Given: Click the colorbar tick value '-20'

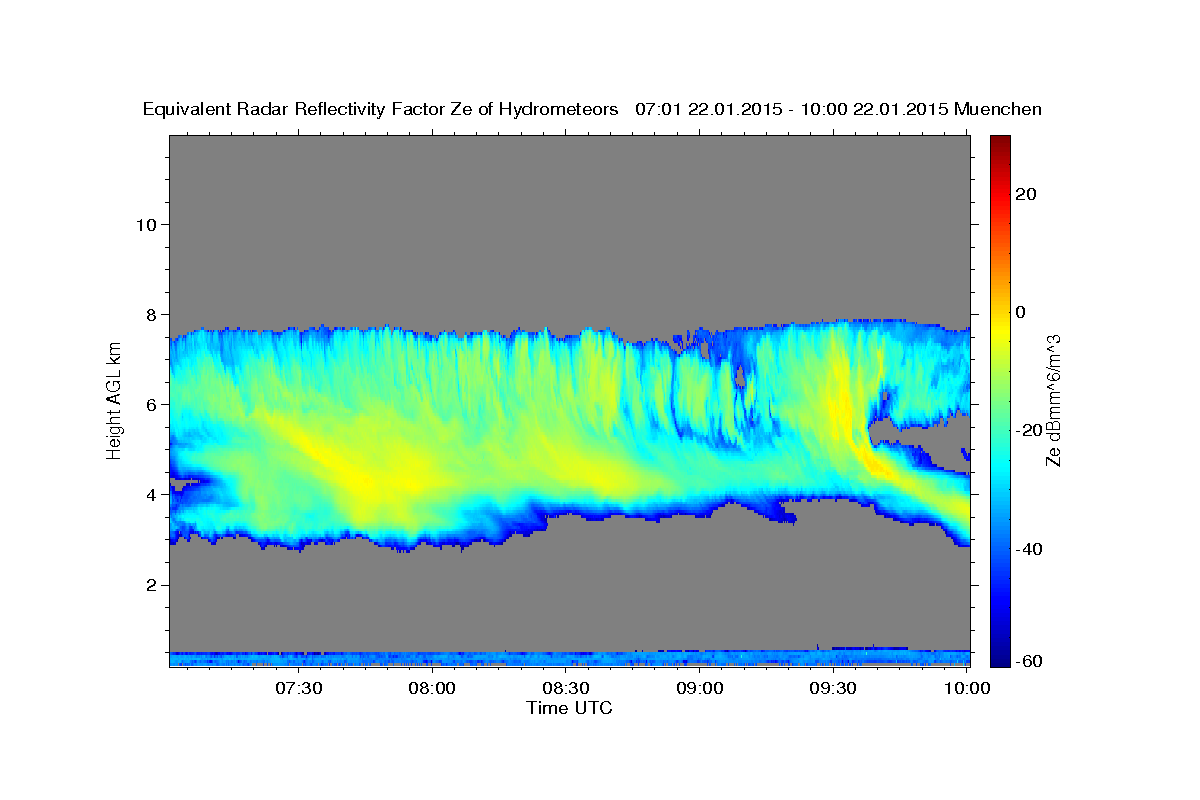Looking at the screenshot, I should click(1030, 430).
